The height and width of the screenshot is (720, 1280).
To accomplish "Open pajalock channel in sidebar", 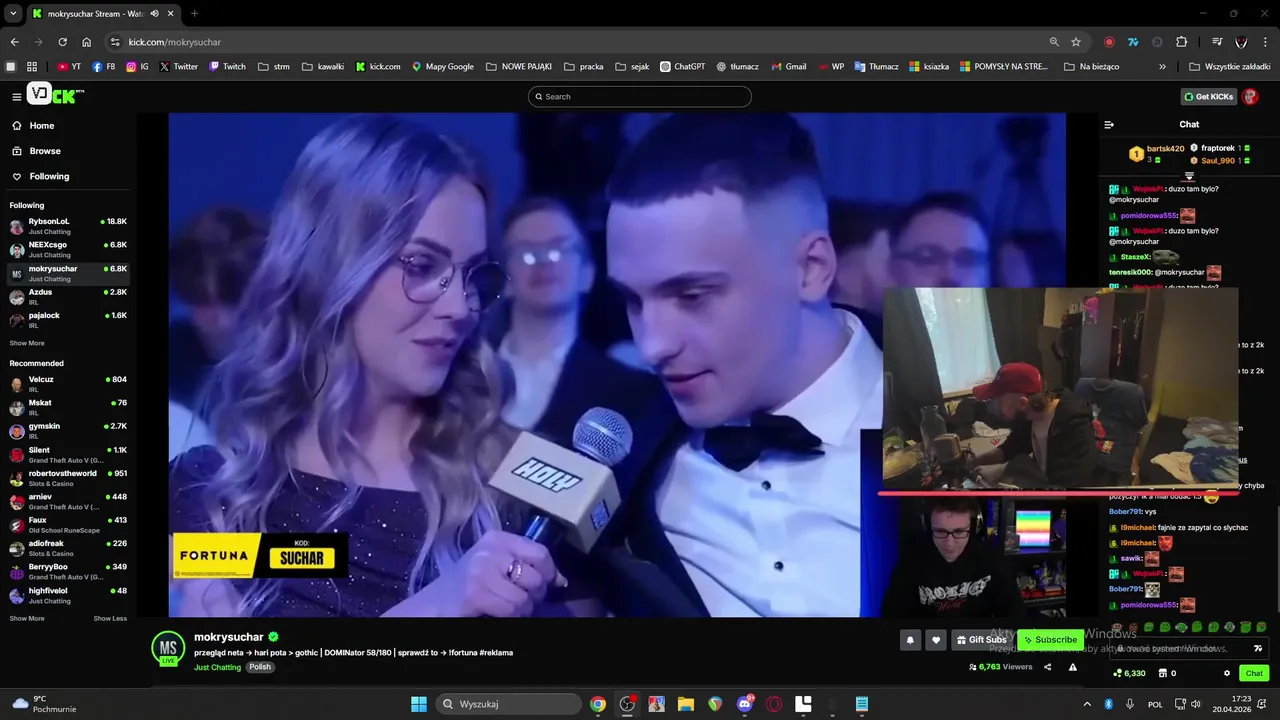I will click(68, 320).
